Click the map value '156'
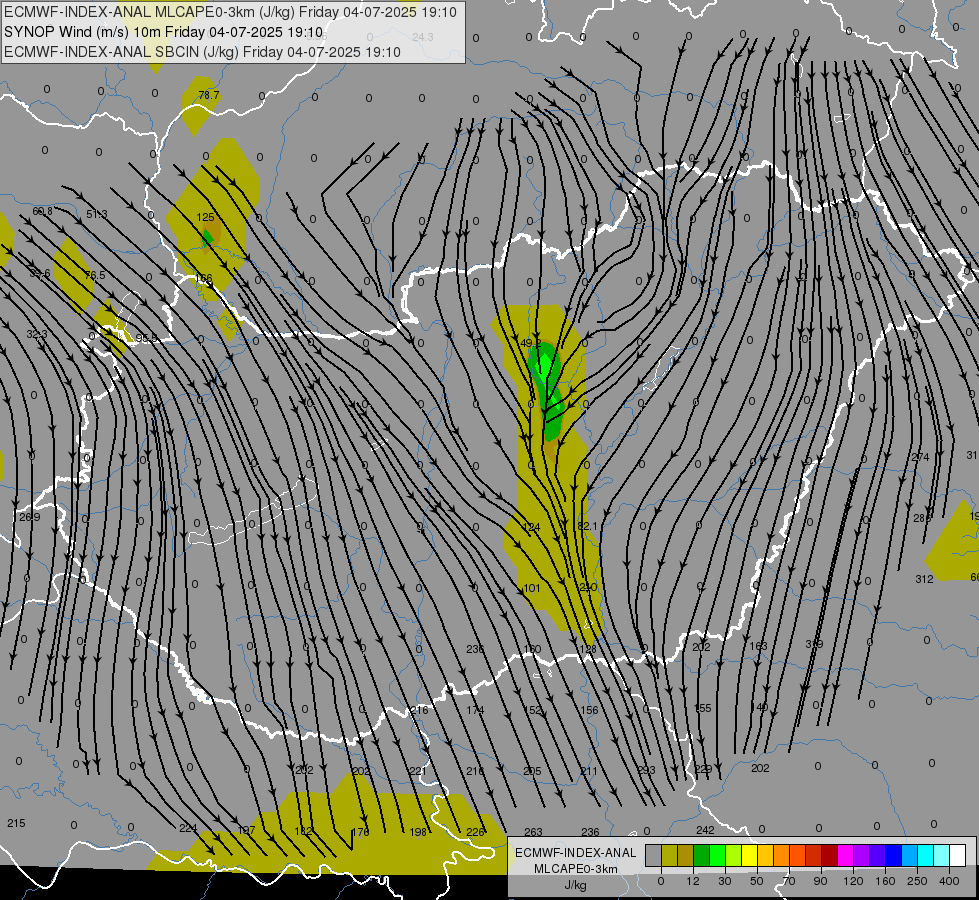This screenshot has width=979, height=900. click(589, 710)
